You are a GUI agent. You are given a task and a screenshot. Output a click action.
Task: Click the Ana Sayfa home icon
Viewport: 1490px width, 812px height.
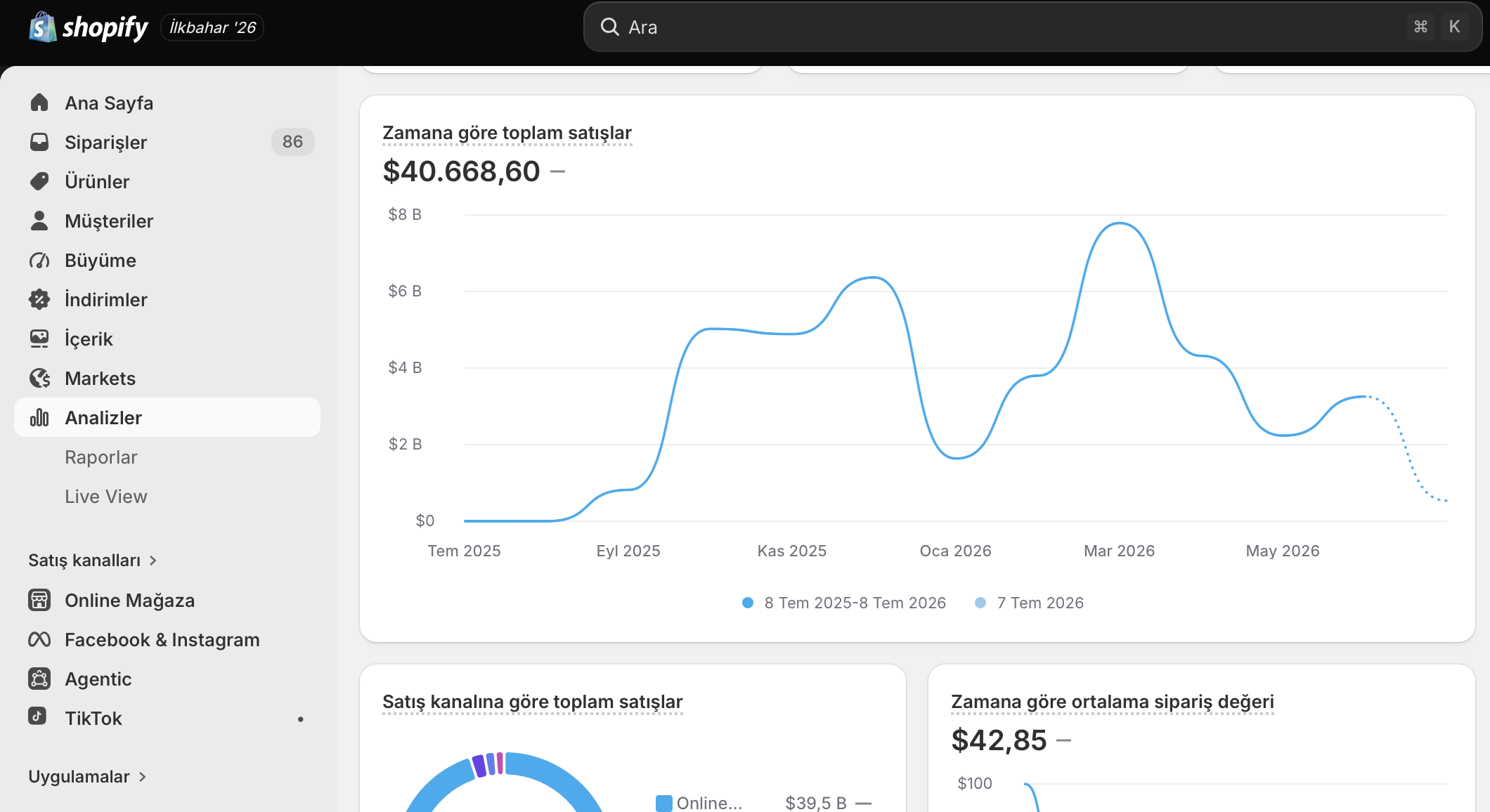tap(39, 103)
